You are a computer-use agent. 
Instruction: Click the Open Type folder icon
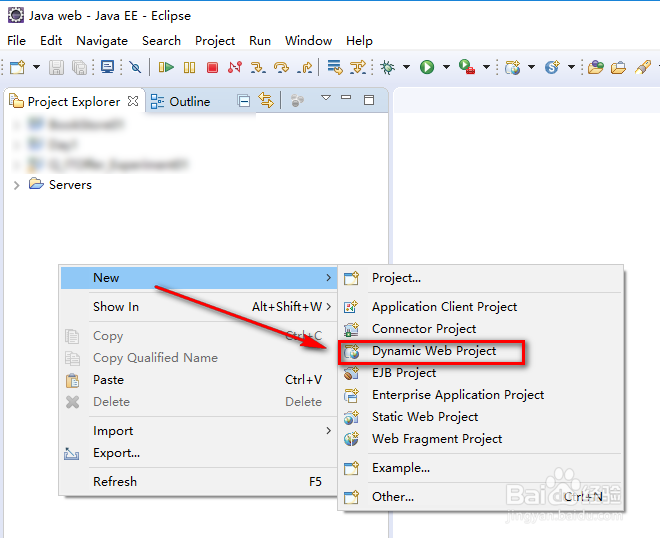tap(596, 67)
